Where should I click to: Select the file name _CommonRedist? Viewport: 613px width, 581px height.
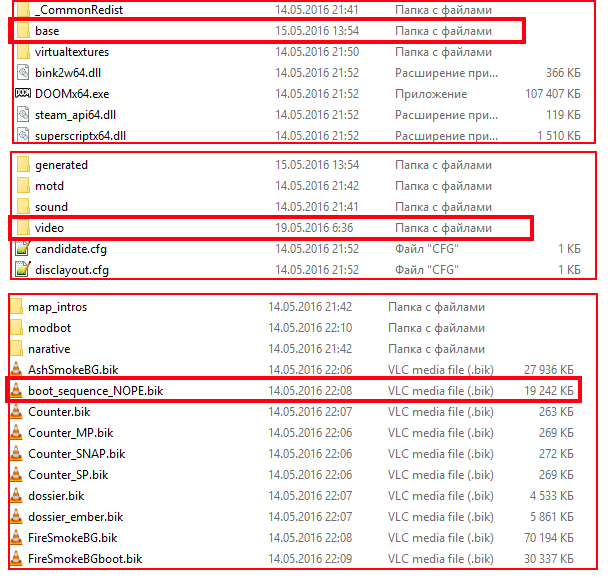point(79,10)
